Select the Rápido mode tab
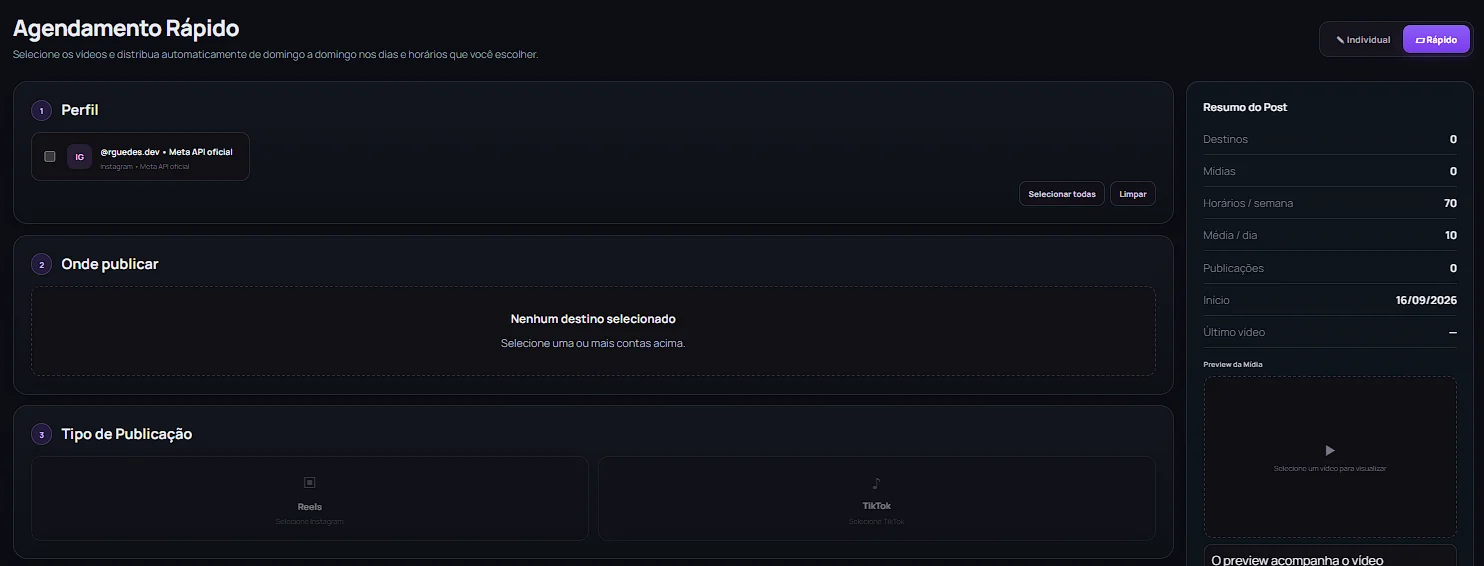The image size is (1484, 566). pyautogui.click(x=1436, y=40)
